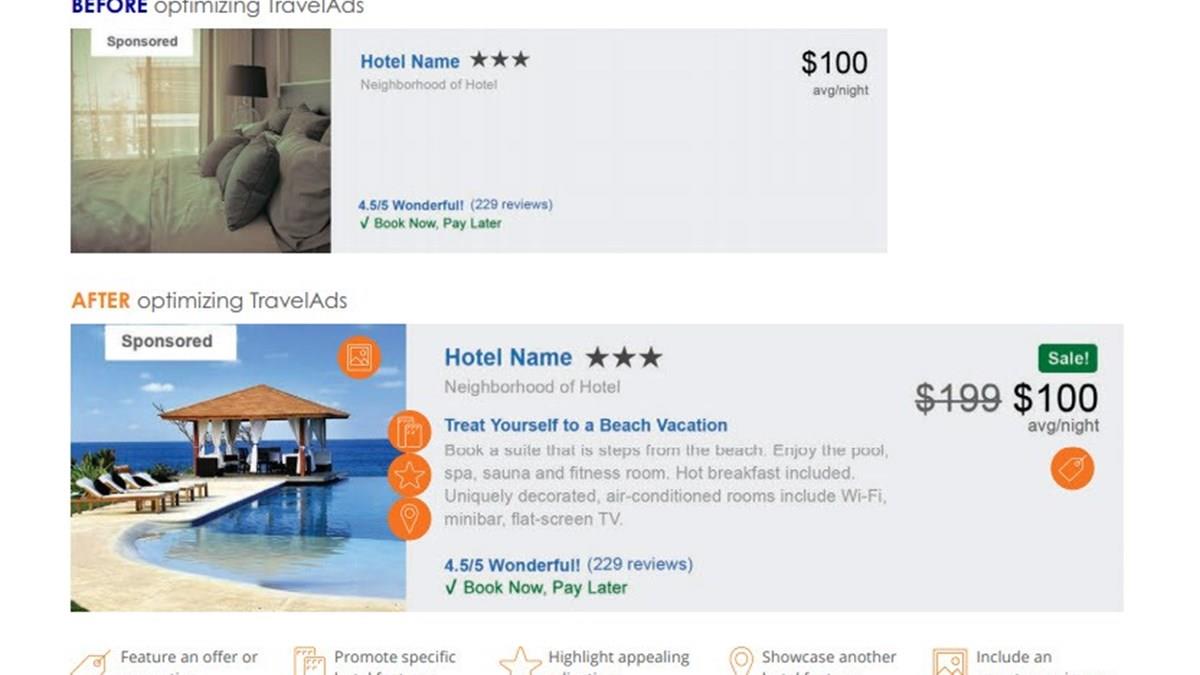Click the orange star icon on the ad
Viewport: 1200px width, 675px height.
[x=409, y=475]
